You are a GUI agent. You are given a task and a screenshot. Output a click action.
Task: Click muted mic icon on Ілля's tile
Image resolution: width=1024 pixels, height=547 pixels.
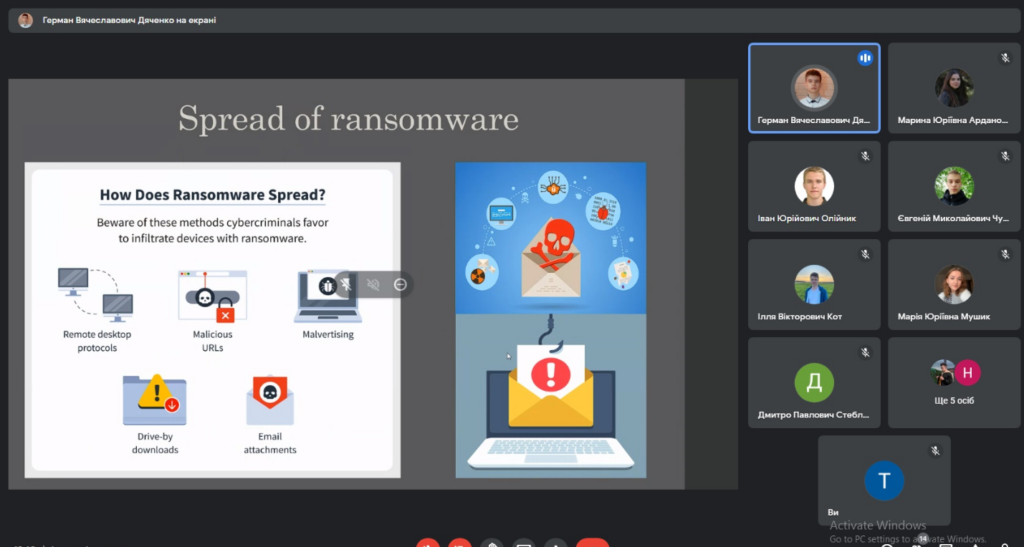click(865, 254)
